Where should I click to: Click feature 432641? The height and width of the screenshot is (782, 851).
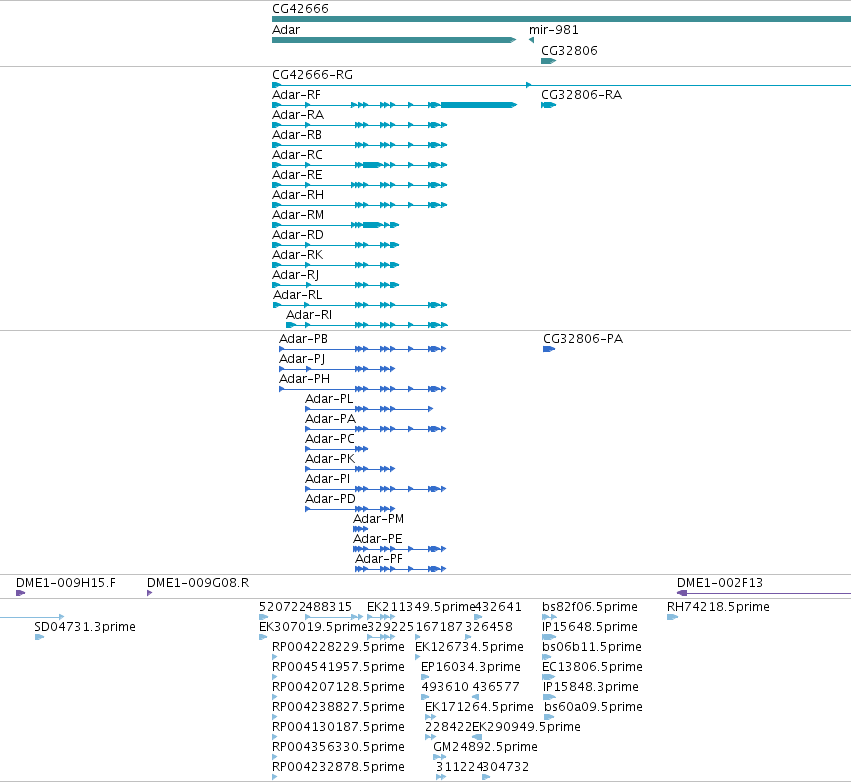point(478,617)
